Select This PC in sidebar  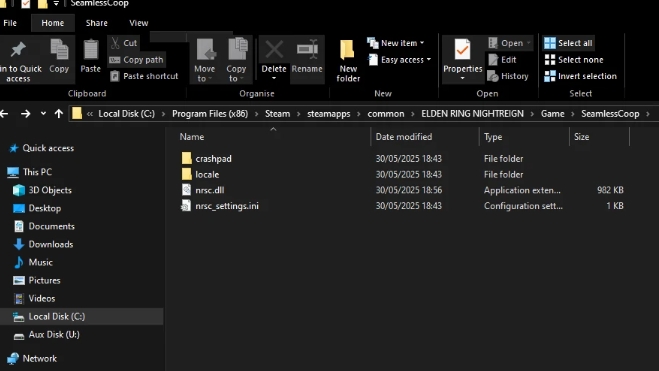pyautogui.click(x=37, y=172)
